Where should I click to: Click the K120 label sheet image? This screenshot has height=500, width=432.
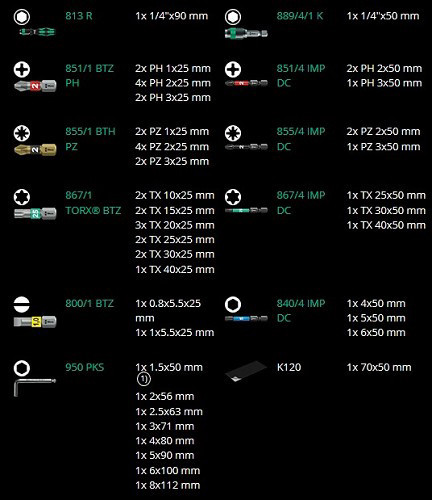[246, 371]
